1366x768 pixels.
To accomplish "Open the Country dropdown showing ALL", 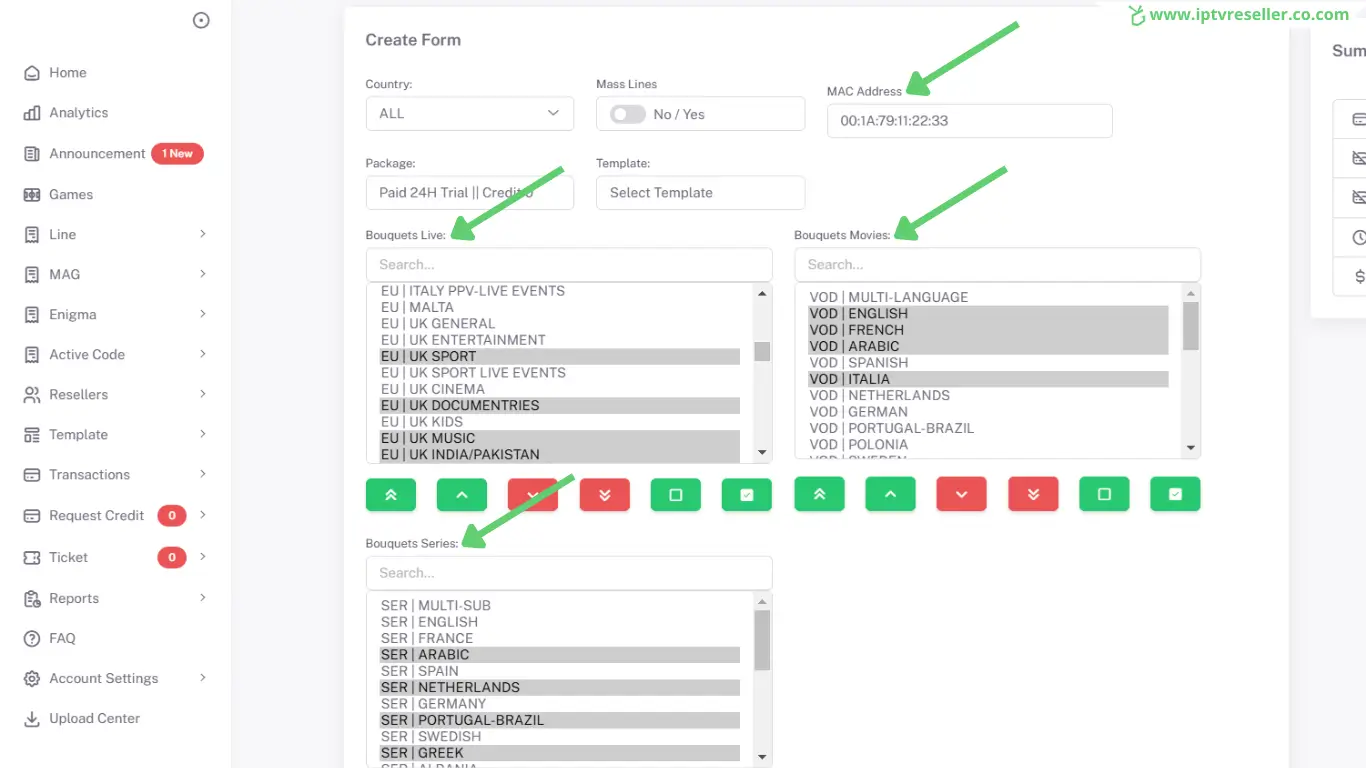I will [469, 114].
